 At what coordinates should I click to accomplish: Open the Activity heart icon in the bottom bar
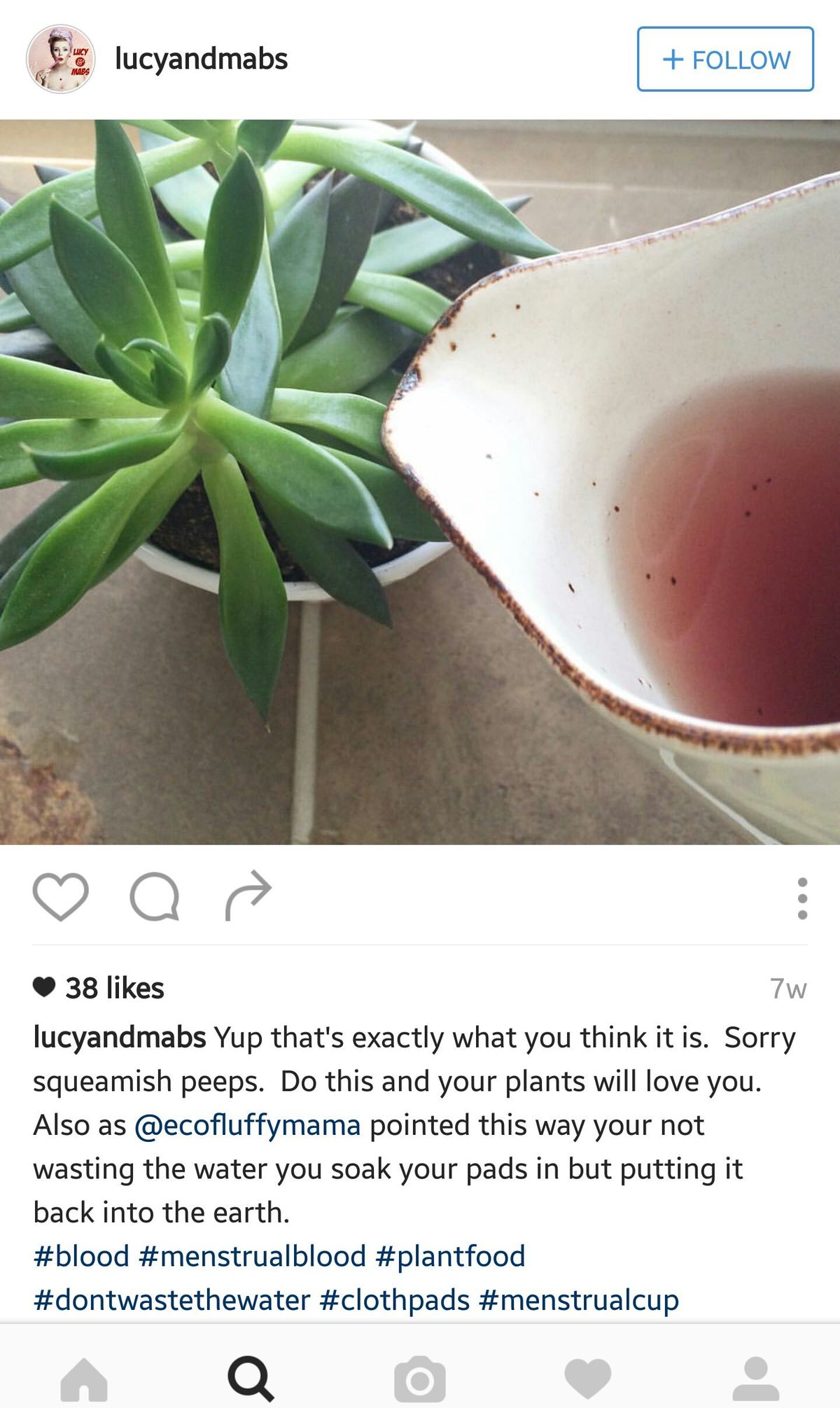pos(587,1379)
